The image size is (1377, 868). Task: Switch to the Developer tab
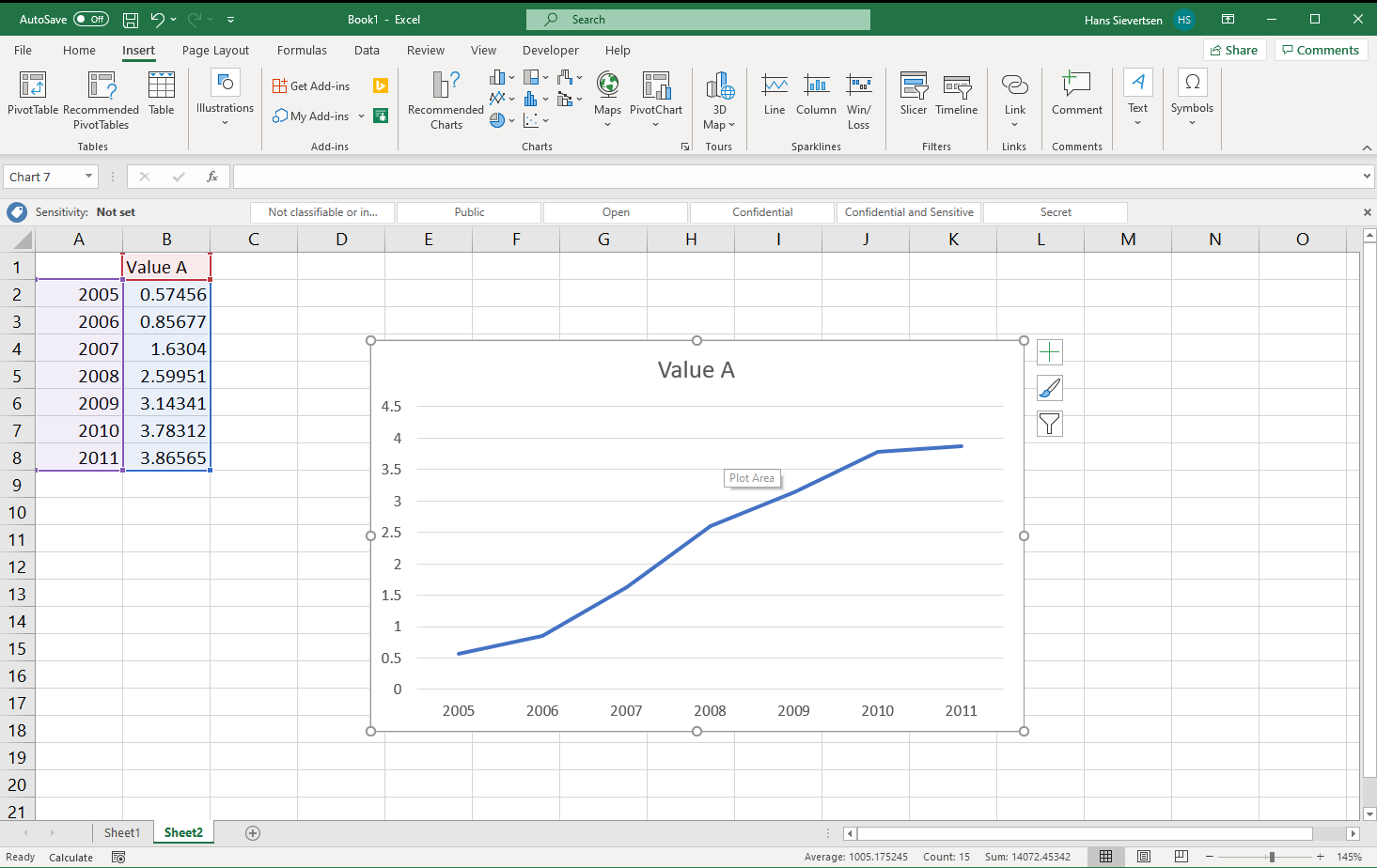click(x=551, y=50)
